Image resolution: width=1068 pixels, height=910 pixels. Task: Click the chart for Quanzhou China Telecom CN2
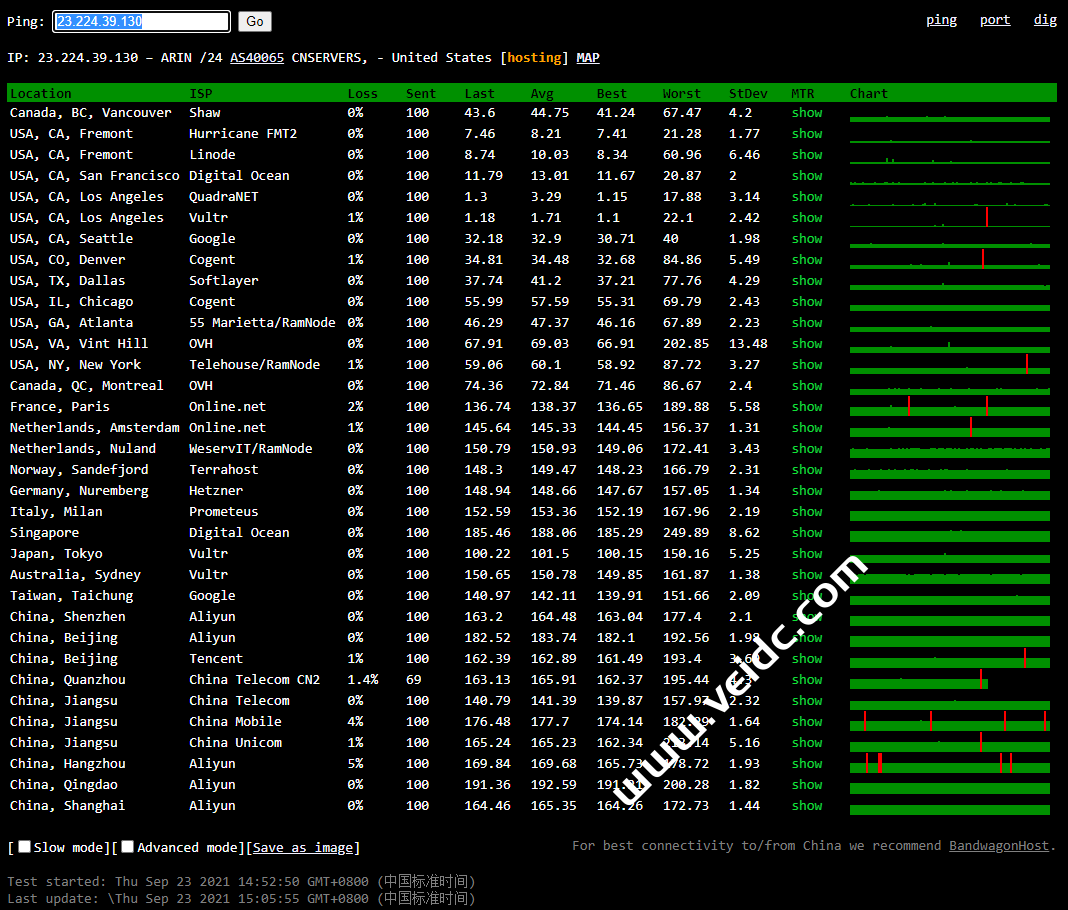918,681
